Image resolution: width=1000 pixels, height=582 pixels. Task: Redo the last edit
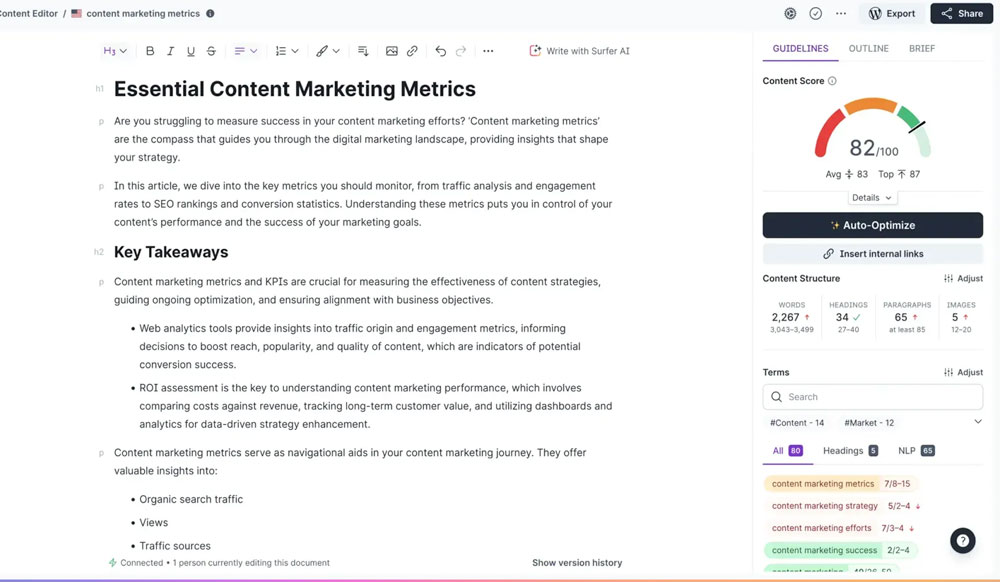[460, 51]
